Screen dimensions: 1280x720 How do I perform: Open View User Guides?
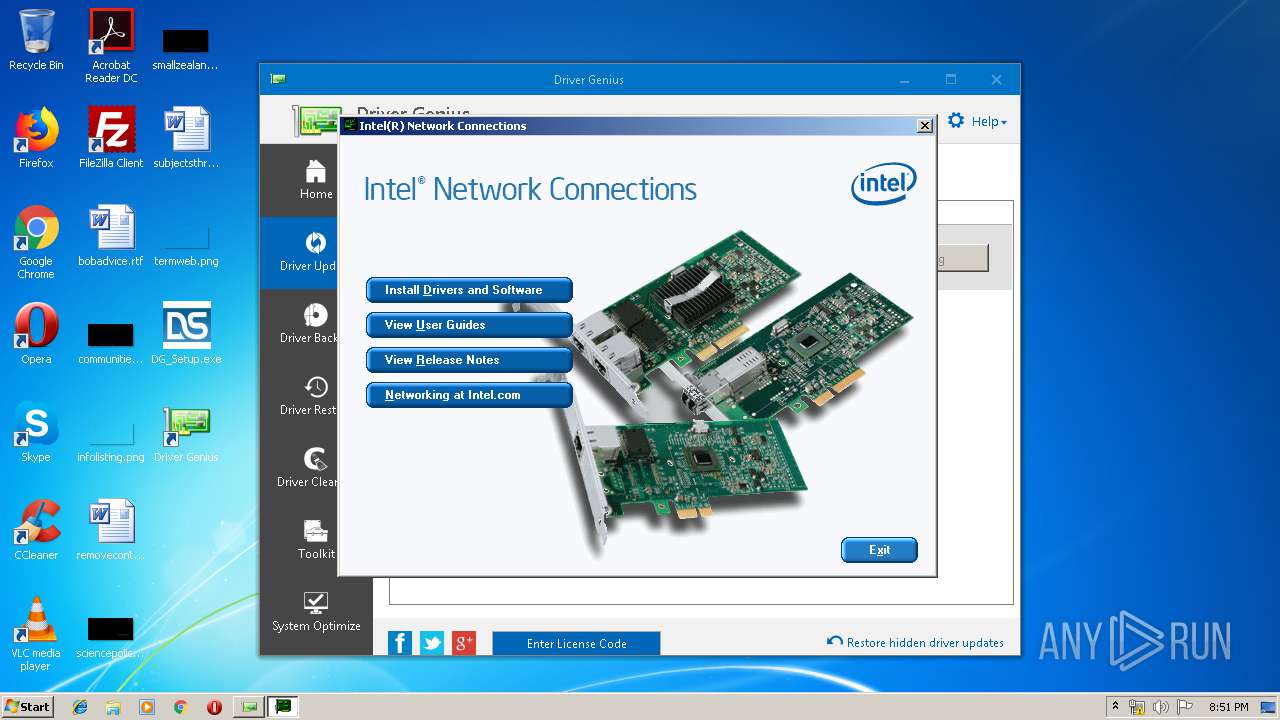469,325
